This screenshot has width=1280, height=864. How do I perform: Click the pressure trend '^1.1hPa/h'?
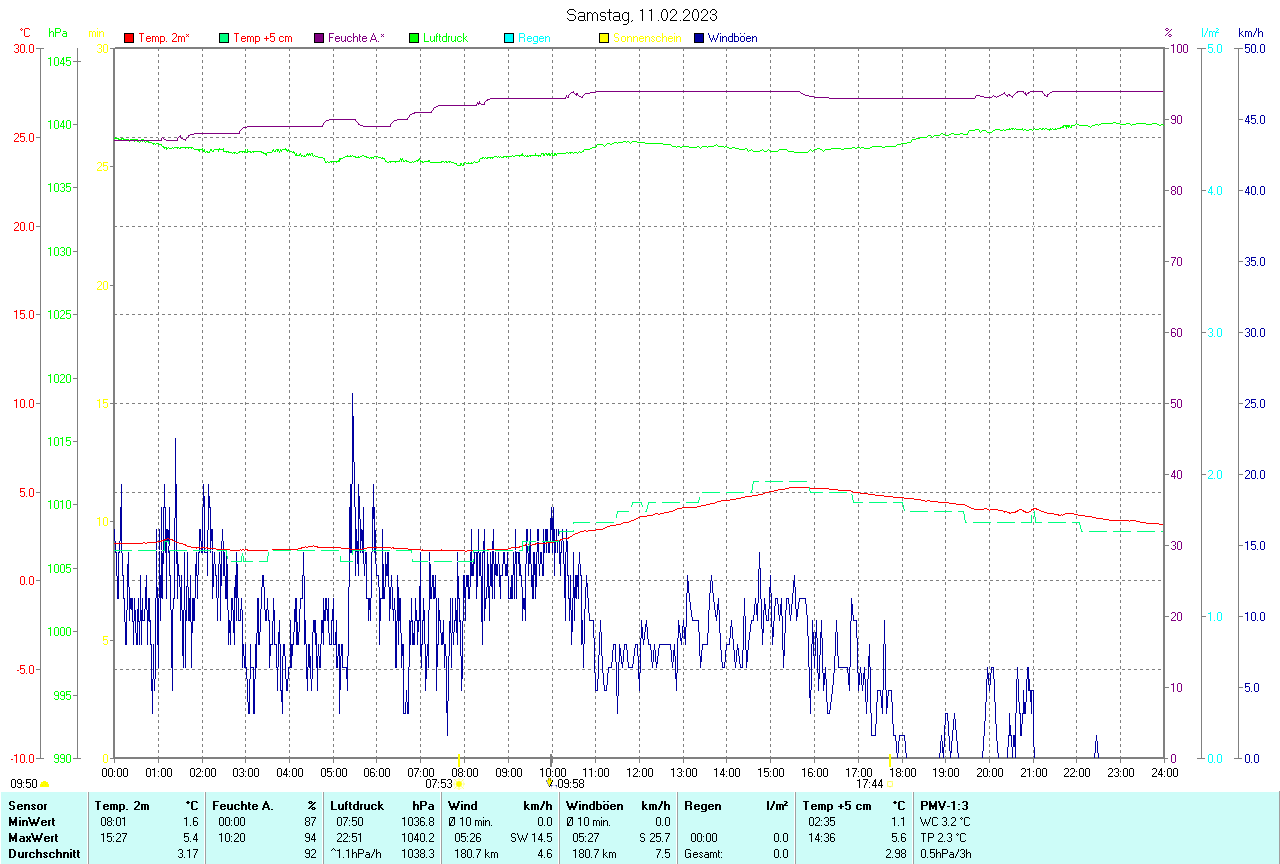(356, 854)
